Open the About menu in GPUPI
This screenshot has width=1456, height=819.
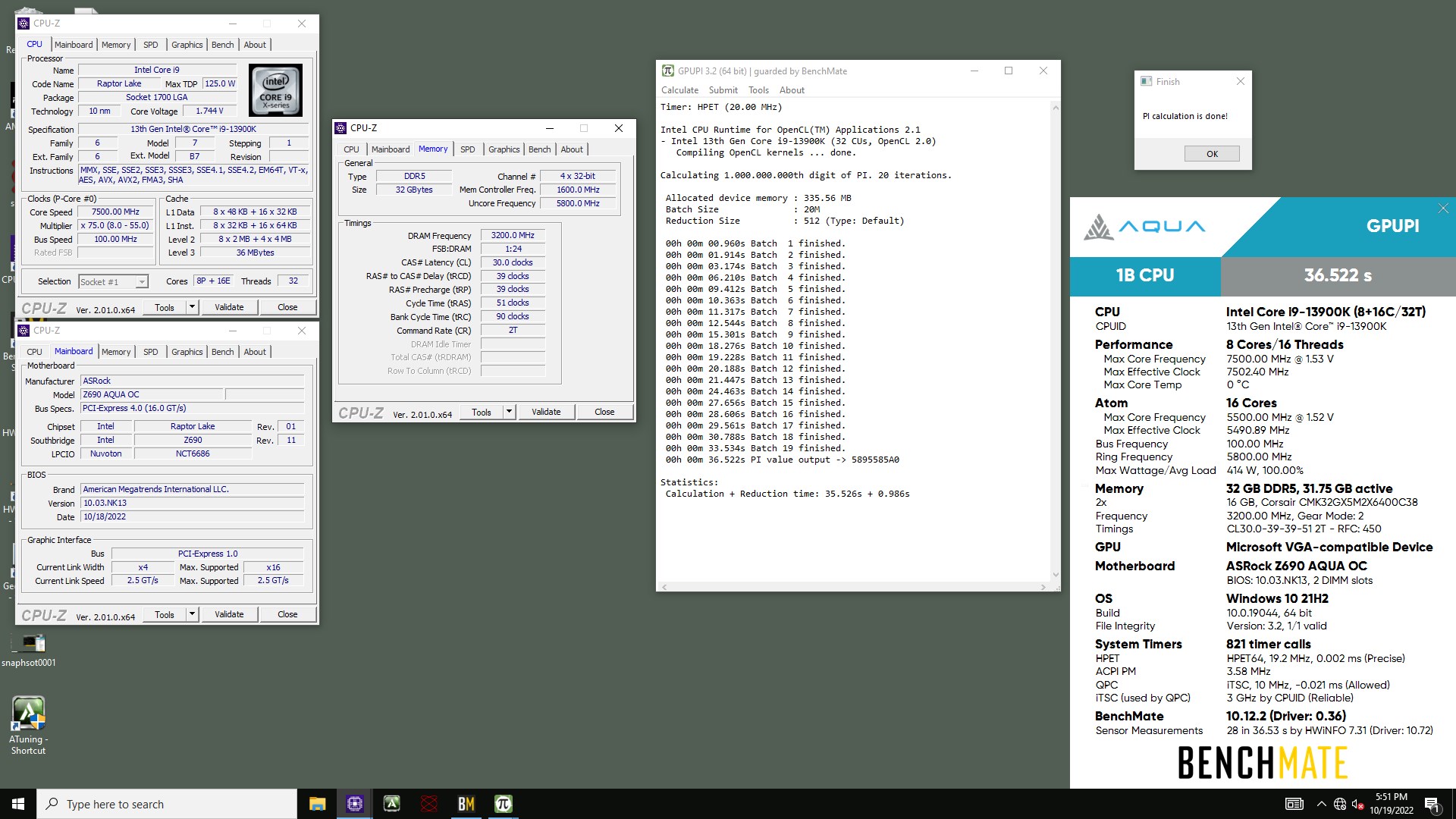click(x=792, y=90)
